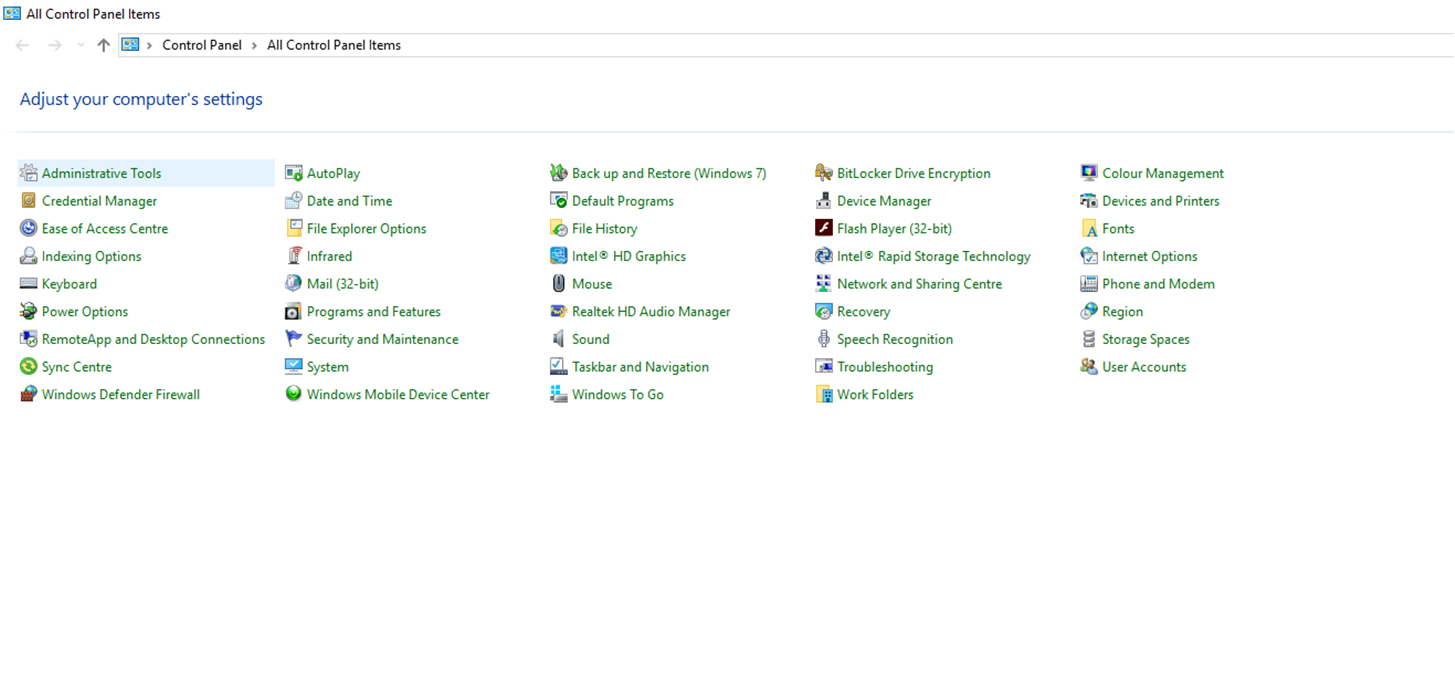
Task: Click the Credential Manager safe icon
Action: 29,201
